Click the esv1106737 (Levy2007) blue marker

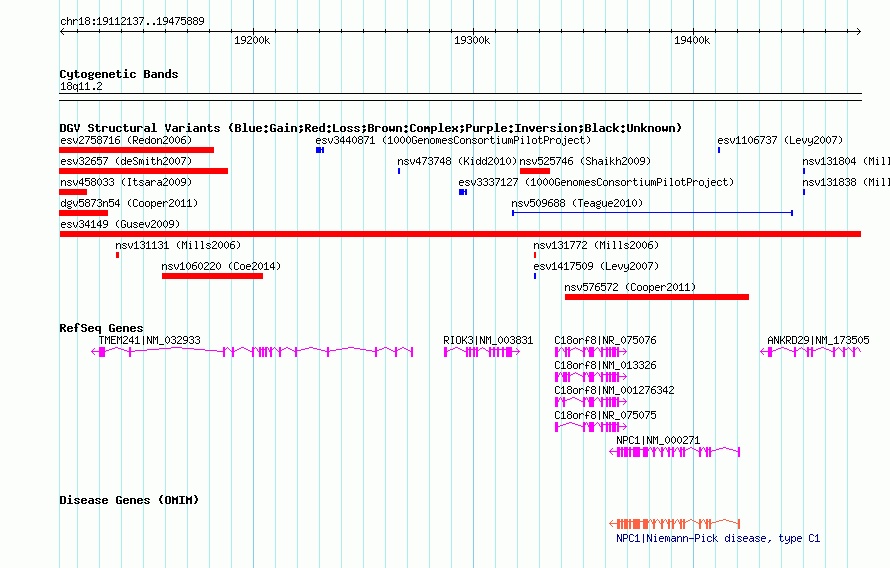pos(719,150)
